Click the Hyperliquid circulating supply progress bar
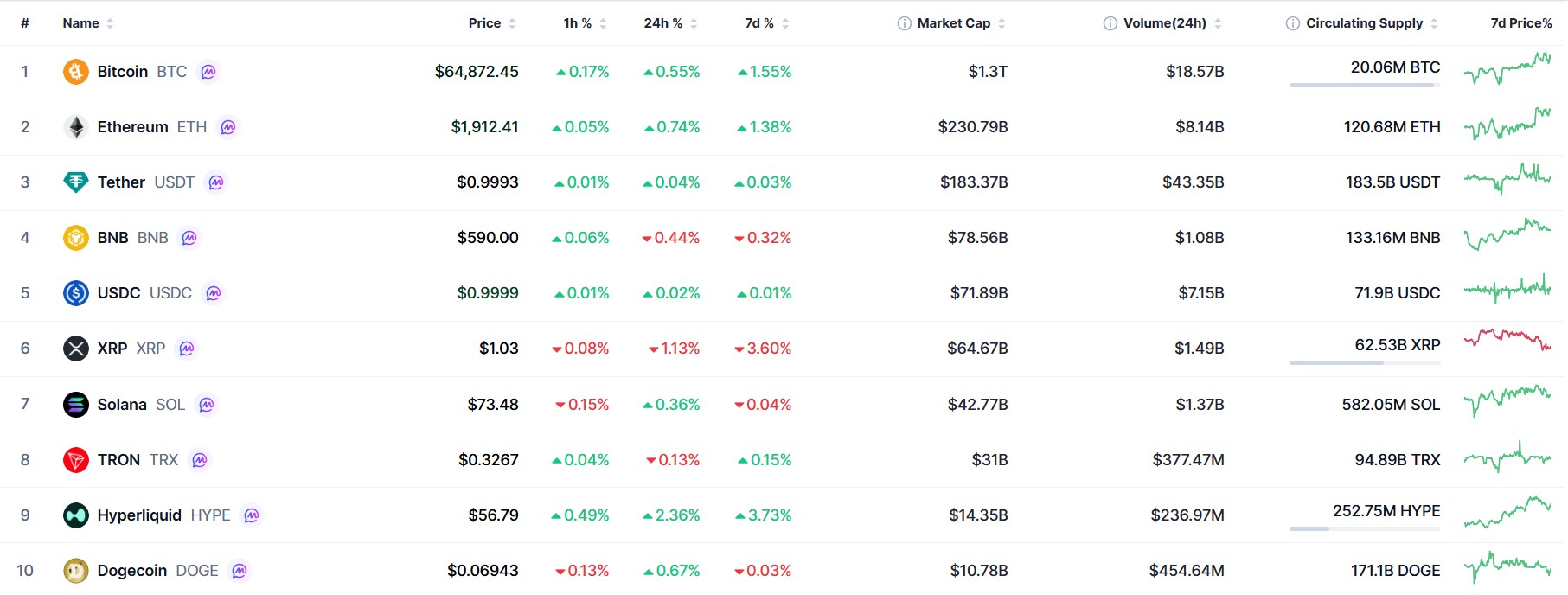The height and width of the screenshot is (595, 1568). click(x=1365, y=528)
